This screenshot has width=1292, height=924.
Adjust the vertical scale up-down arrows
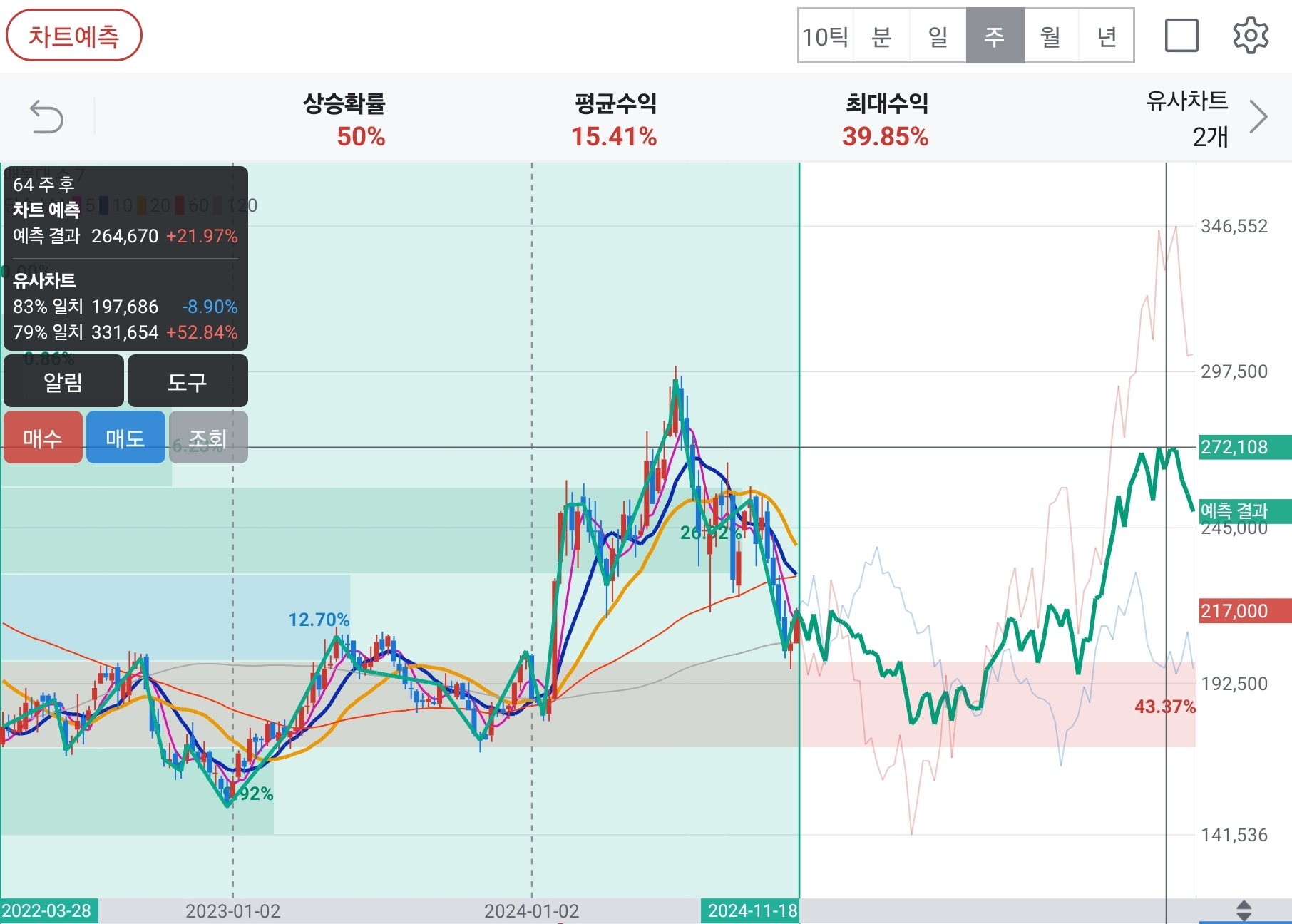1244,910
